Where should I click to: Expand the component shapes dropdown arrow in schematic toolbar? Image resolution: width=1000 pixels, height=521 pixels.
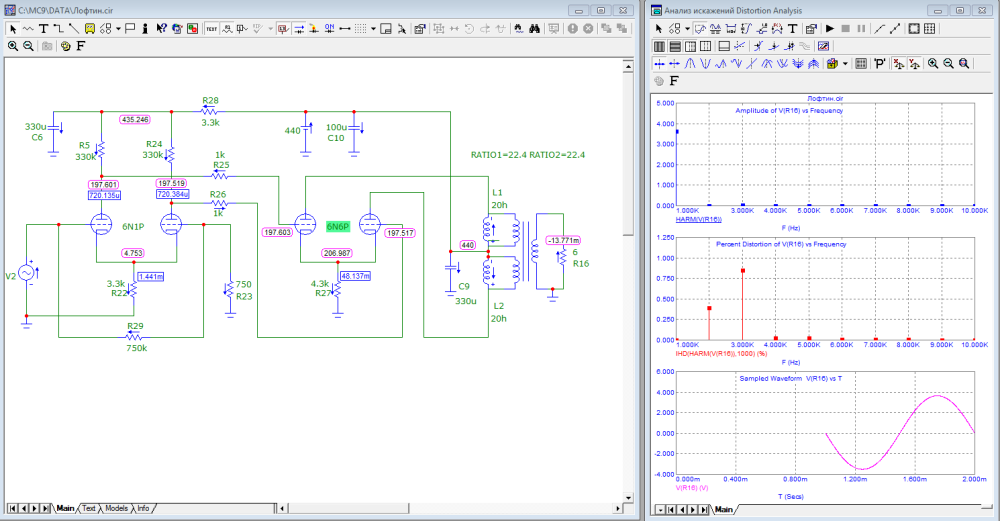[118, 29]
